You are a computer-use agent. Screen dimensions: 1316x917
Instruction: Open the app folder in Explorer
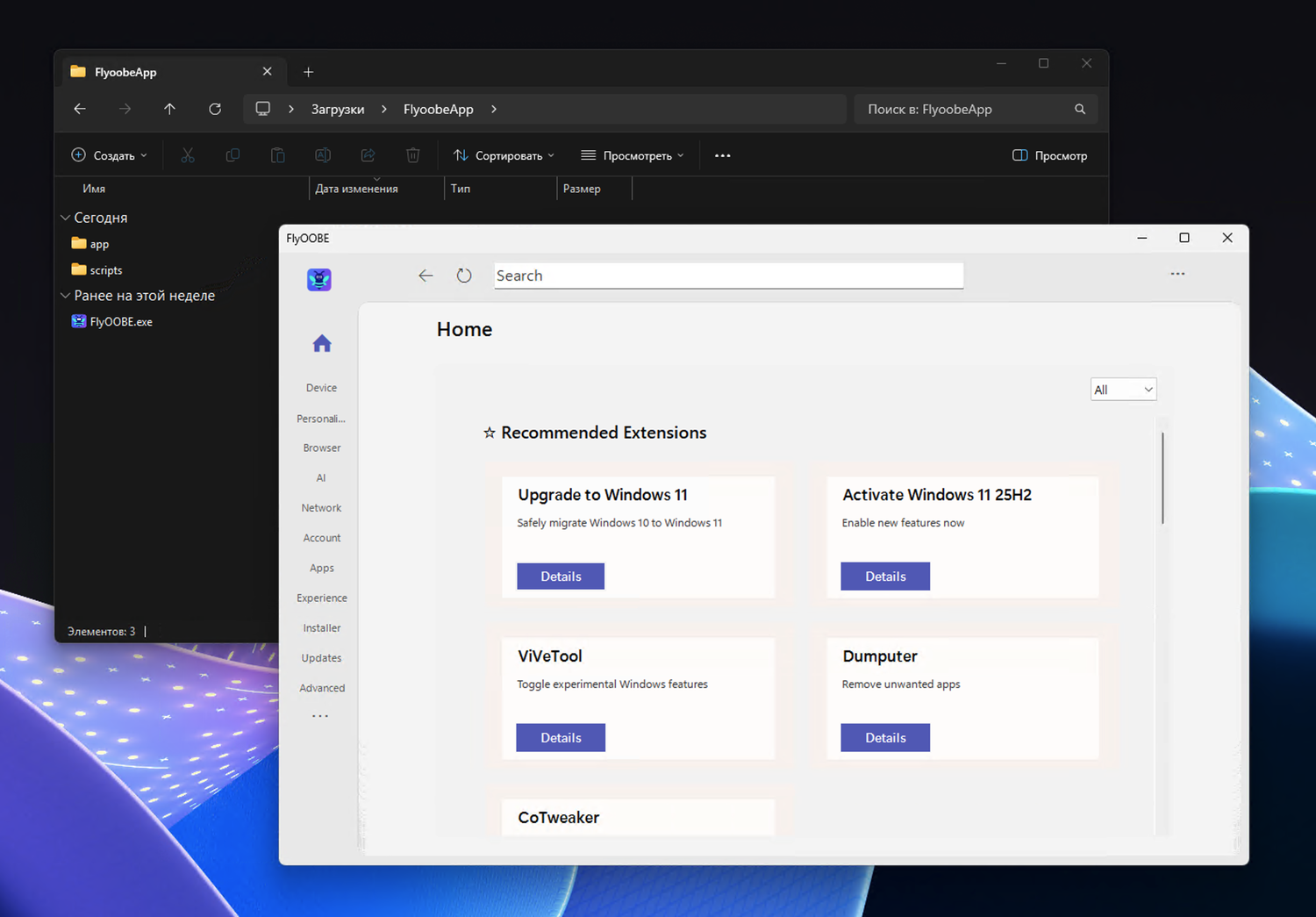point(90,244)
